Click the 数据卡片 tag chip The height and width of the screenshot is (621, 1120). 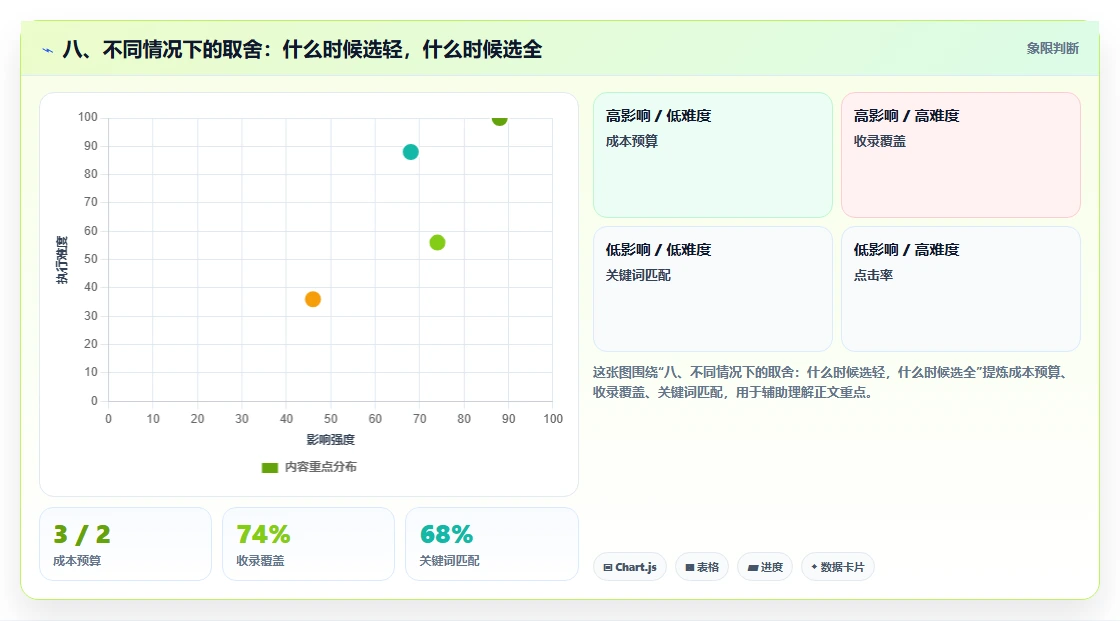(x=837, y=567)
